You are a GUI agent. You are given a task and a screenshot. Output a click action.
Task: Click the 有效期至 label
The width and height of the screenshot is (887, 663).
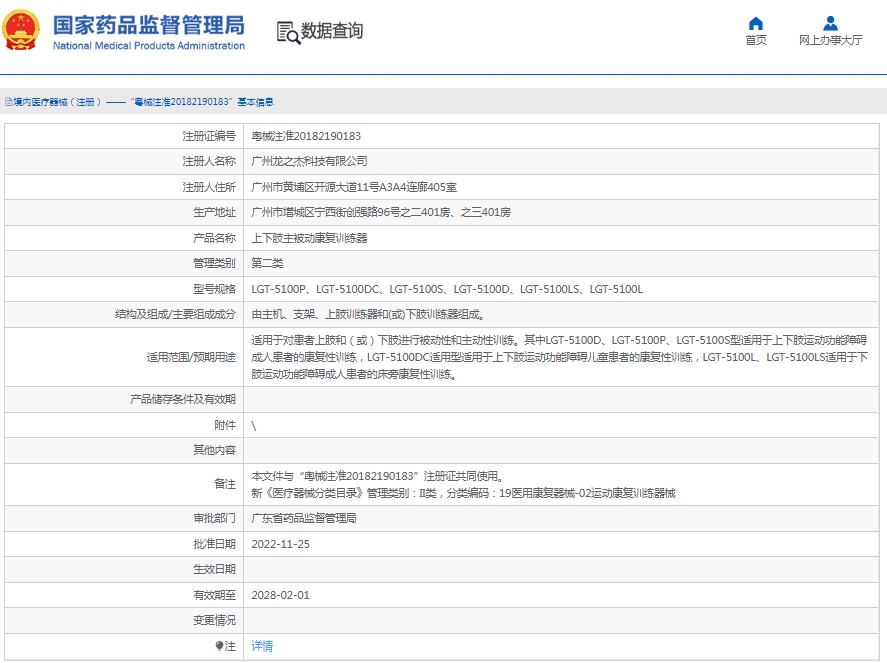point(214,595)
